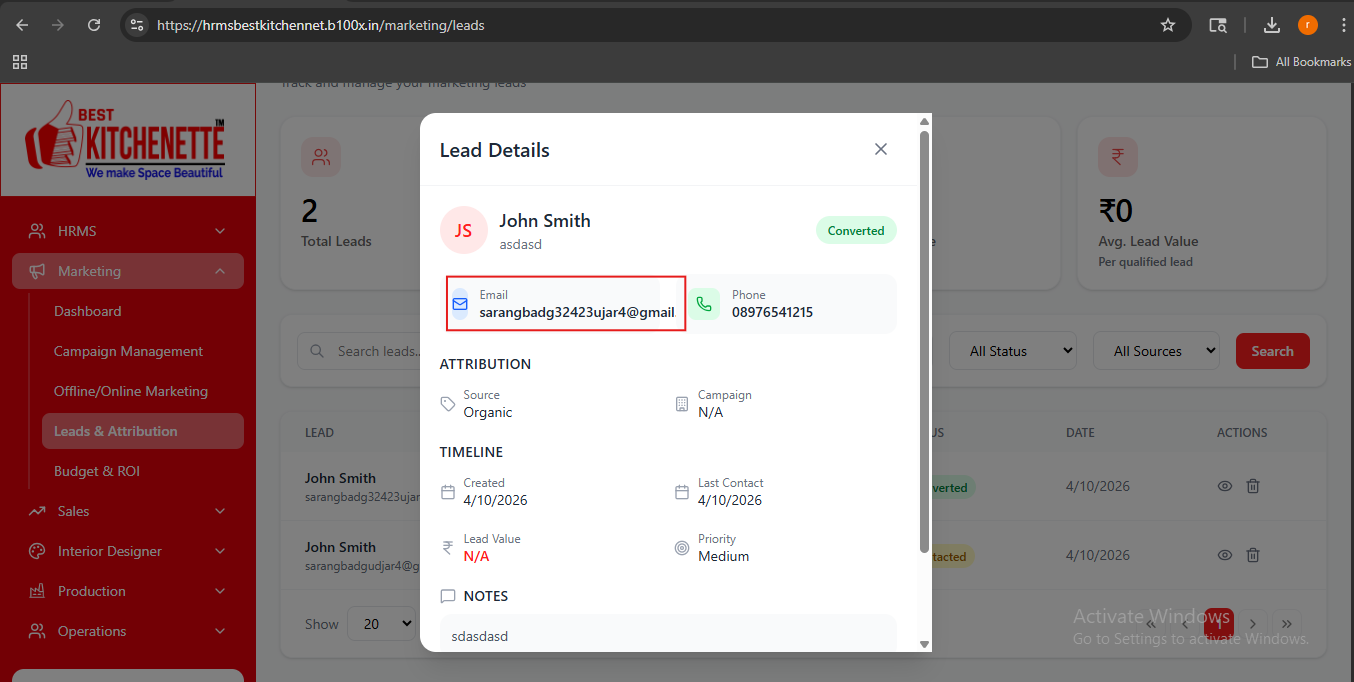Click the JS avatar in Lead Details

coord(464,231)
